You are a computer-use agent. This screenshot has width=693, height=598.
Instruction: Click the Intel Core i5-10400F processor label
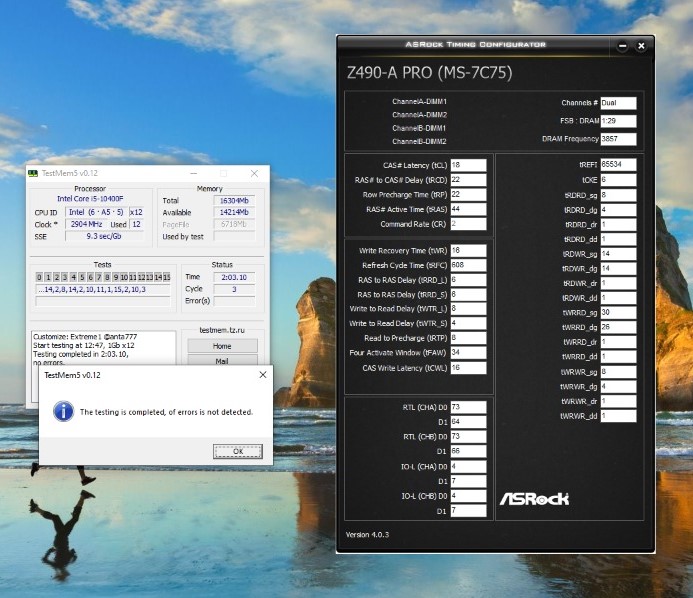tap(90, 199)
